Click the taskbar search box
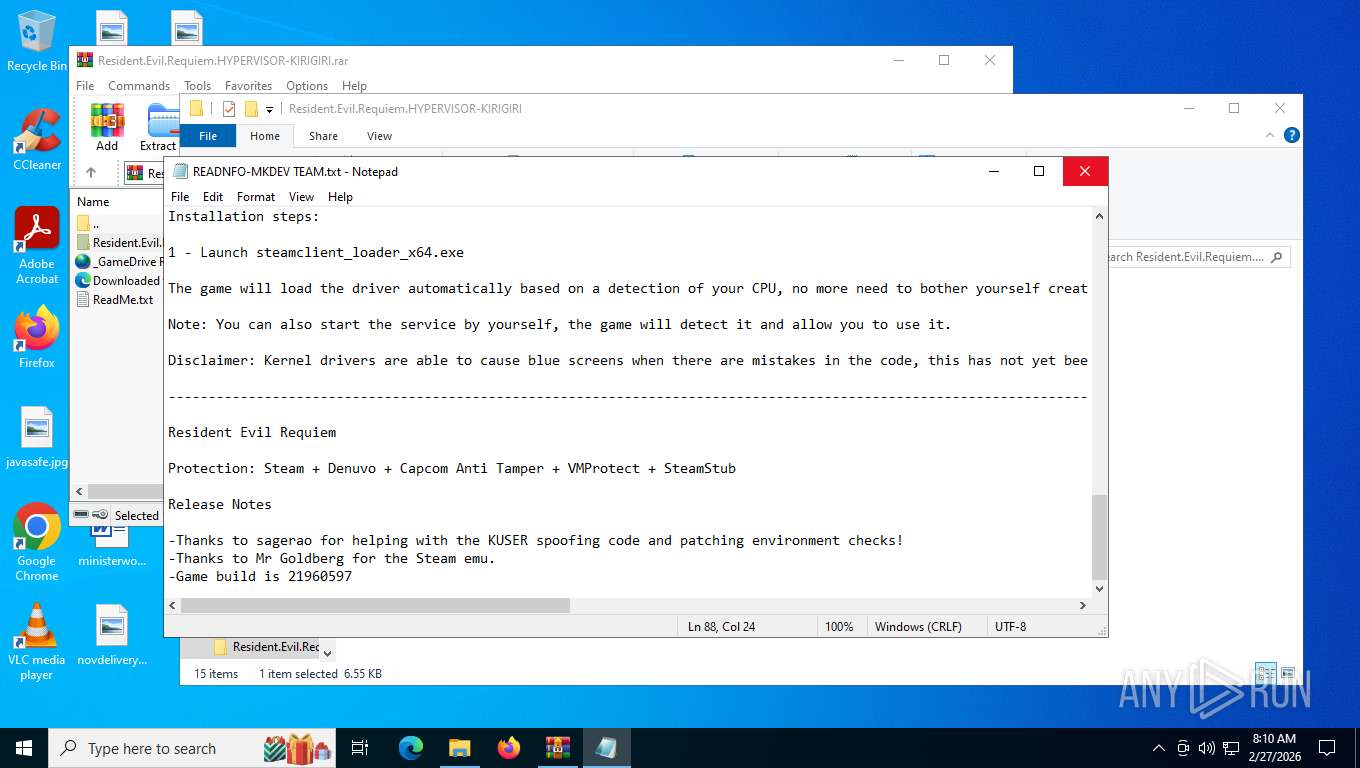The width and height of the screenshot is (1360, 768). [193, 748]
